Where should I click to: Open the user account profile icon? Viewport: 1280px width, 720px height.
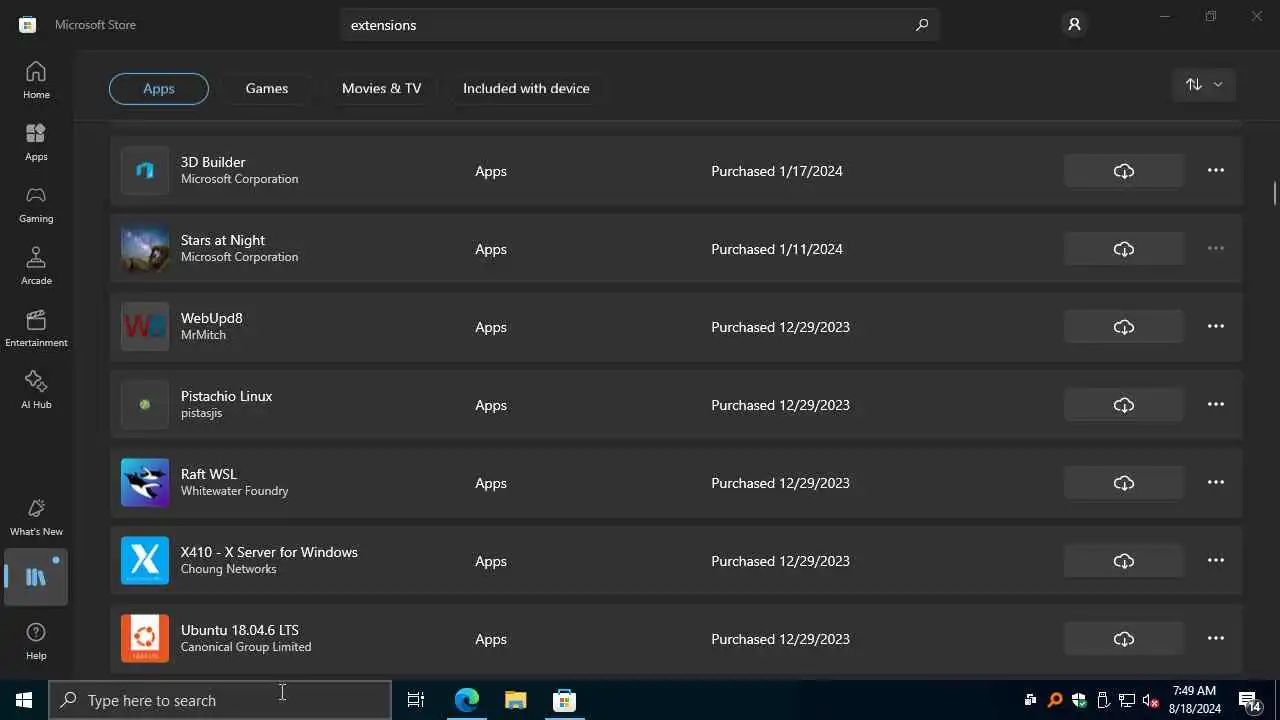pos(1074,25)
